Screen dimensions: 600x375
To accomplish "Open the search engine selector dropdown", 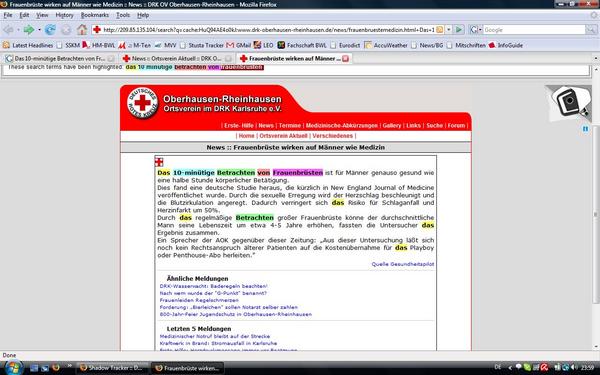I will 476,29.
